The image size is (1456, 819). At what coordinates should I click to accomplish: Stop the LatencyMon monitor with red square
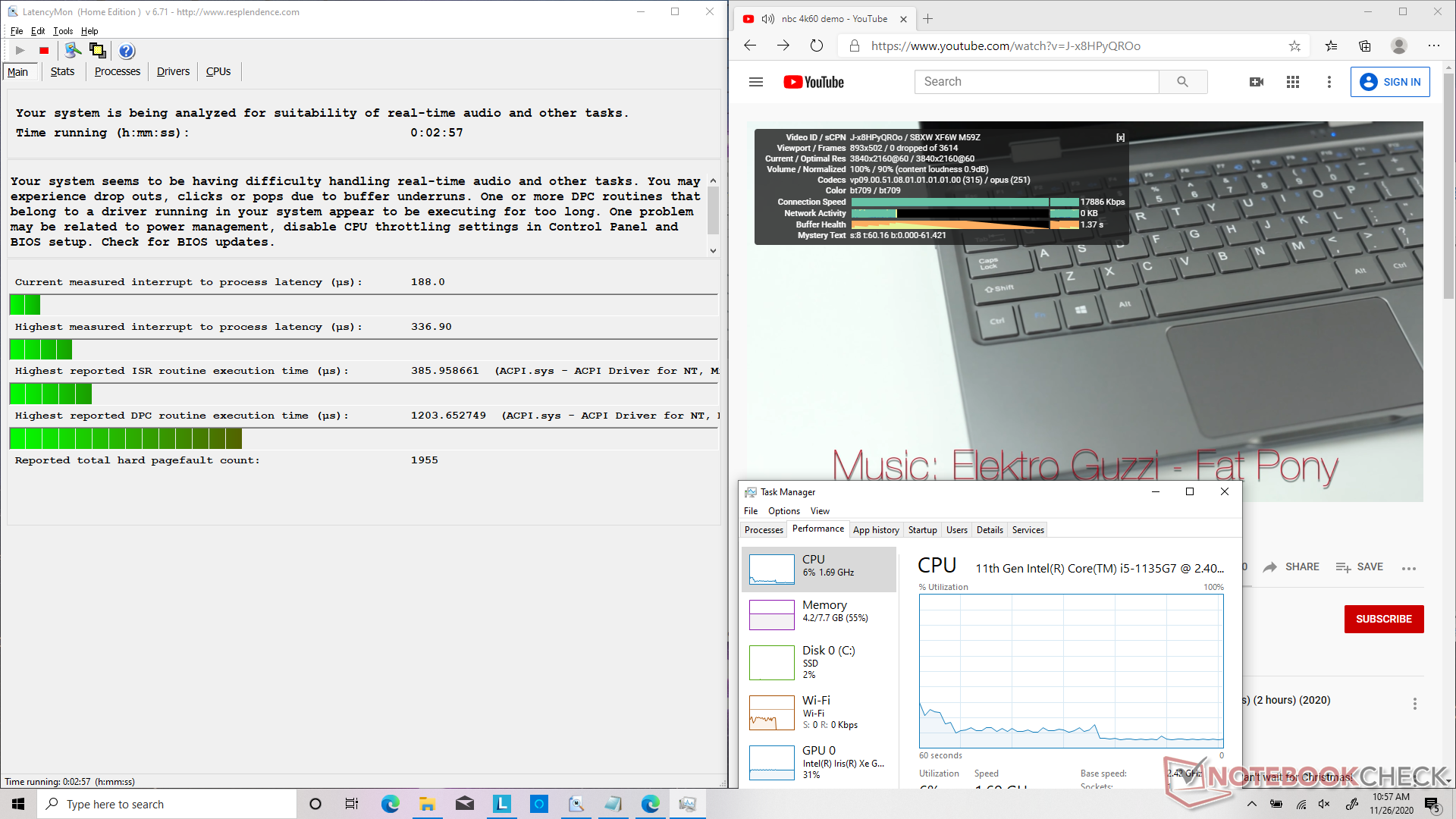click(44, 51)
